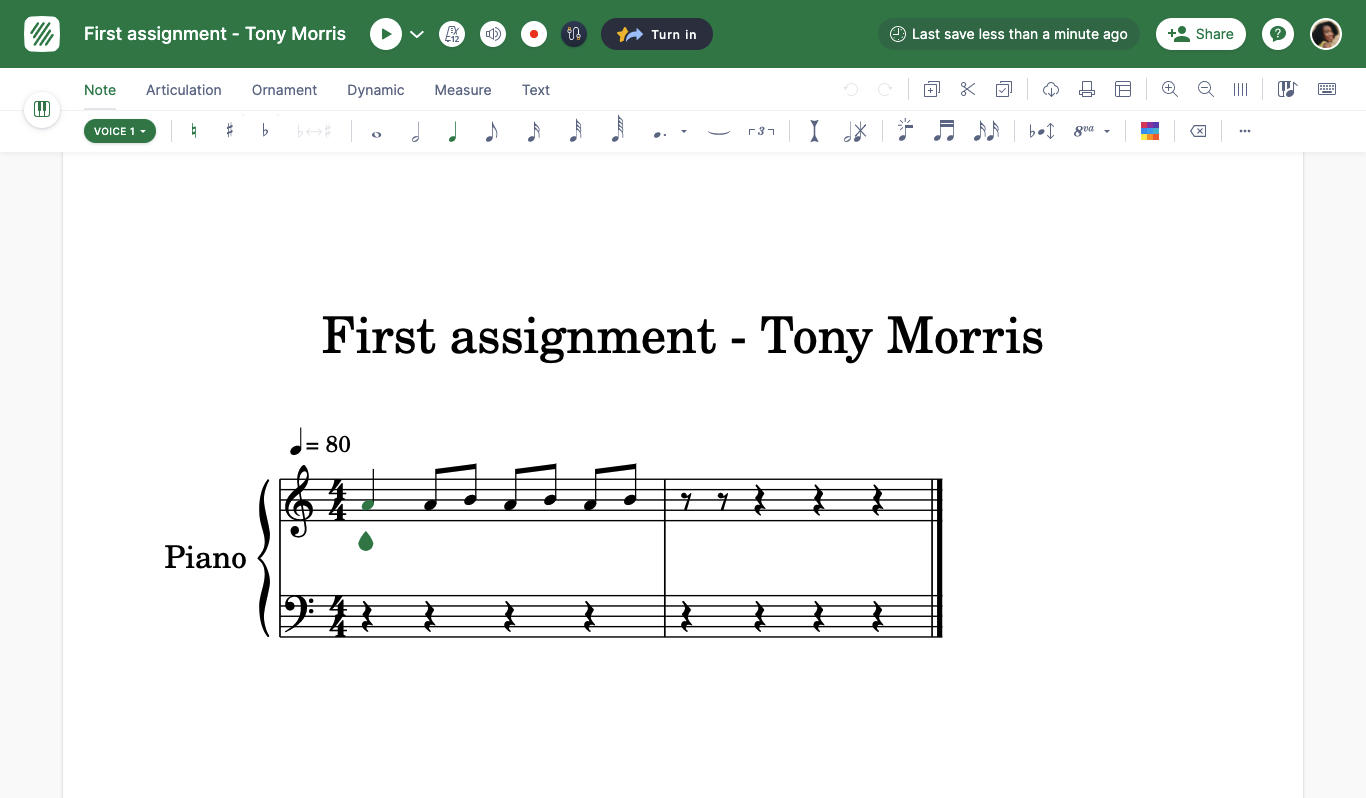This screenshot has height=798, width=1366.
Task: Open the Dynamic tab
Action: (375, 90)
